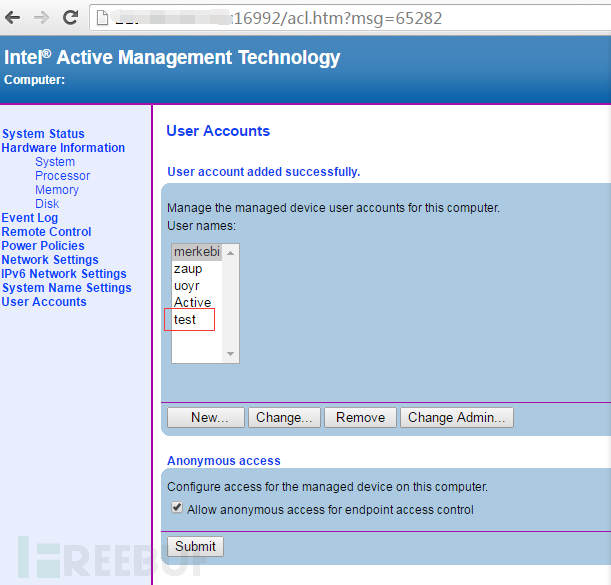The width and height of the screenshot is (611, 585).
Task: Open the Disk information link
Action: pyautogui.click(x=47, y=204)
